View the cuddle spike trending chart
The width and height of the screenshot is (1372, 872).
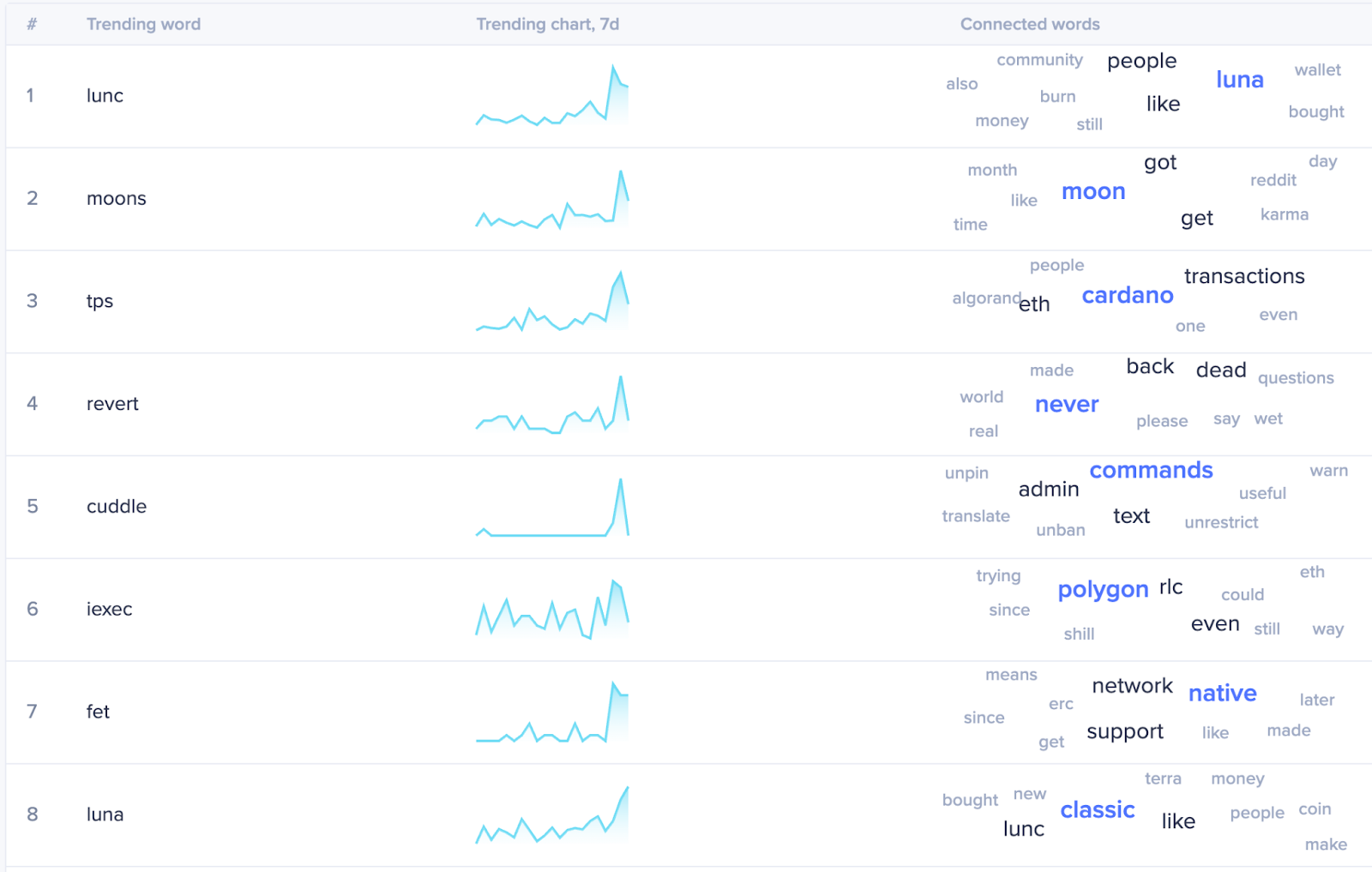552,507
